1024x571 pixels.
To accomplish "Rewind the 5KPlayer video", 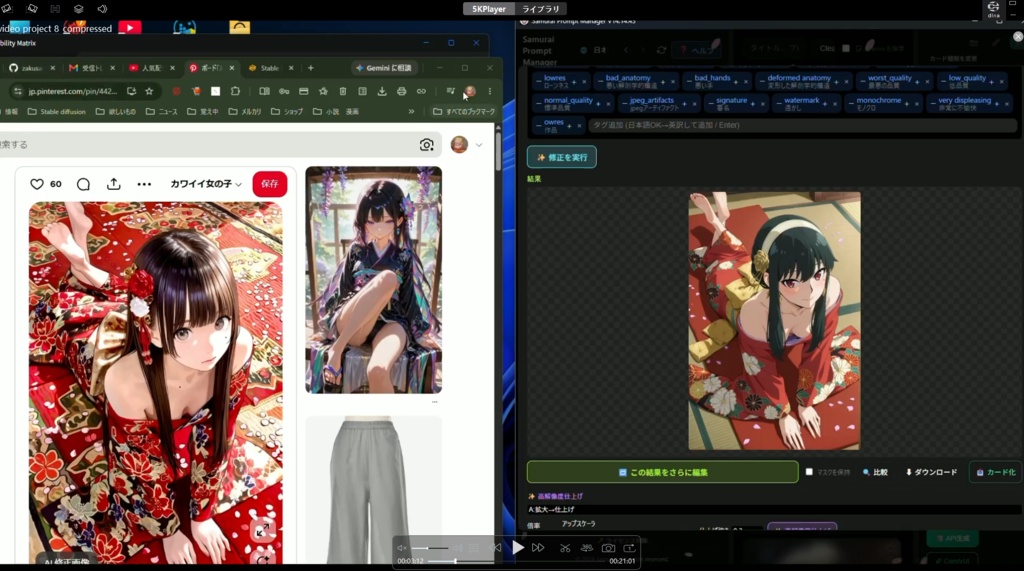I will (x=496, y=547).
